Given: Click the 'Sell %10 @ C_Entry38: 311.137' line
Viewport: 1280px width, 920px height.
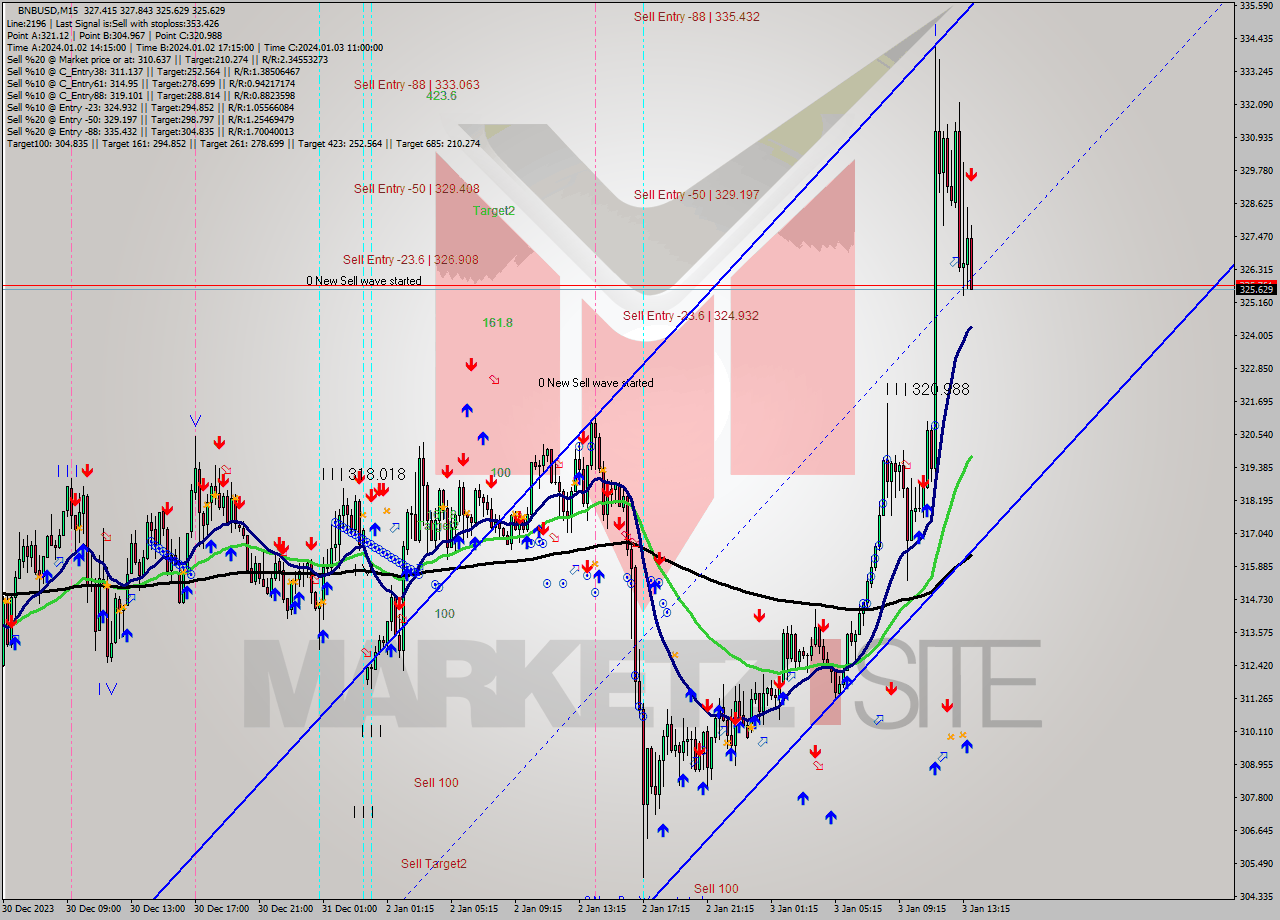Looking at the screenshot, I should pyautogui.click(x=151, y=71).
